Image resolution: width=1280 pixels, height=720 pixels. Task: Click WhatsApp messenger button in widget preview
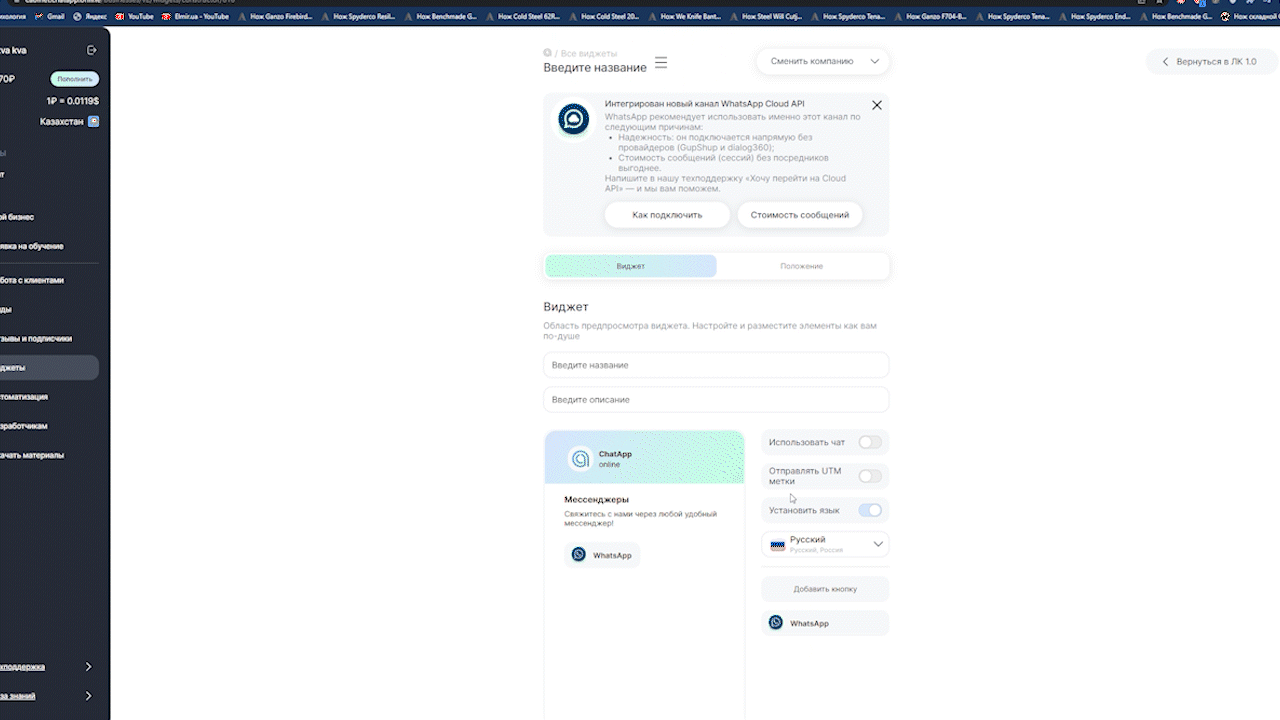point(602,555)
